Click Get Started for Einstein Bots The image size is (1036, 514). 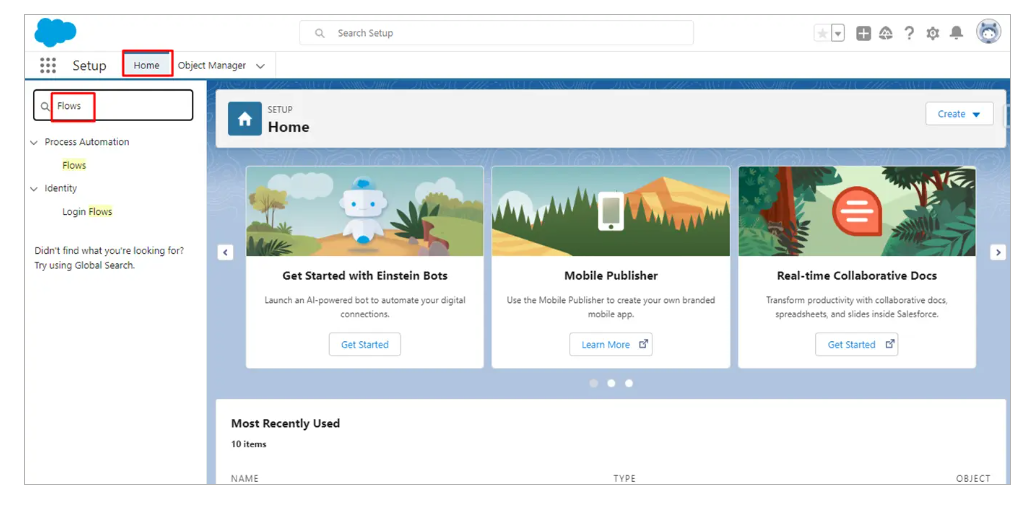tap(365, 344)
